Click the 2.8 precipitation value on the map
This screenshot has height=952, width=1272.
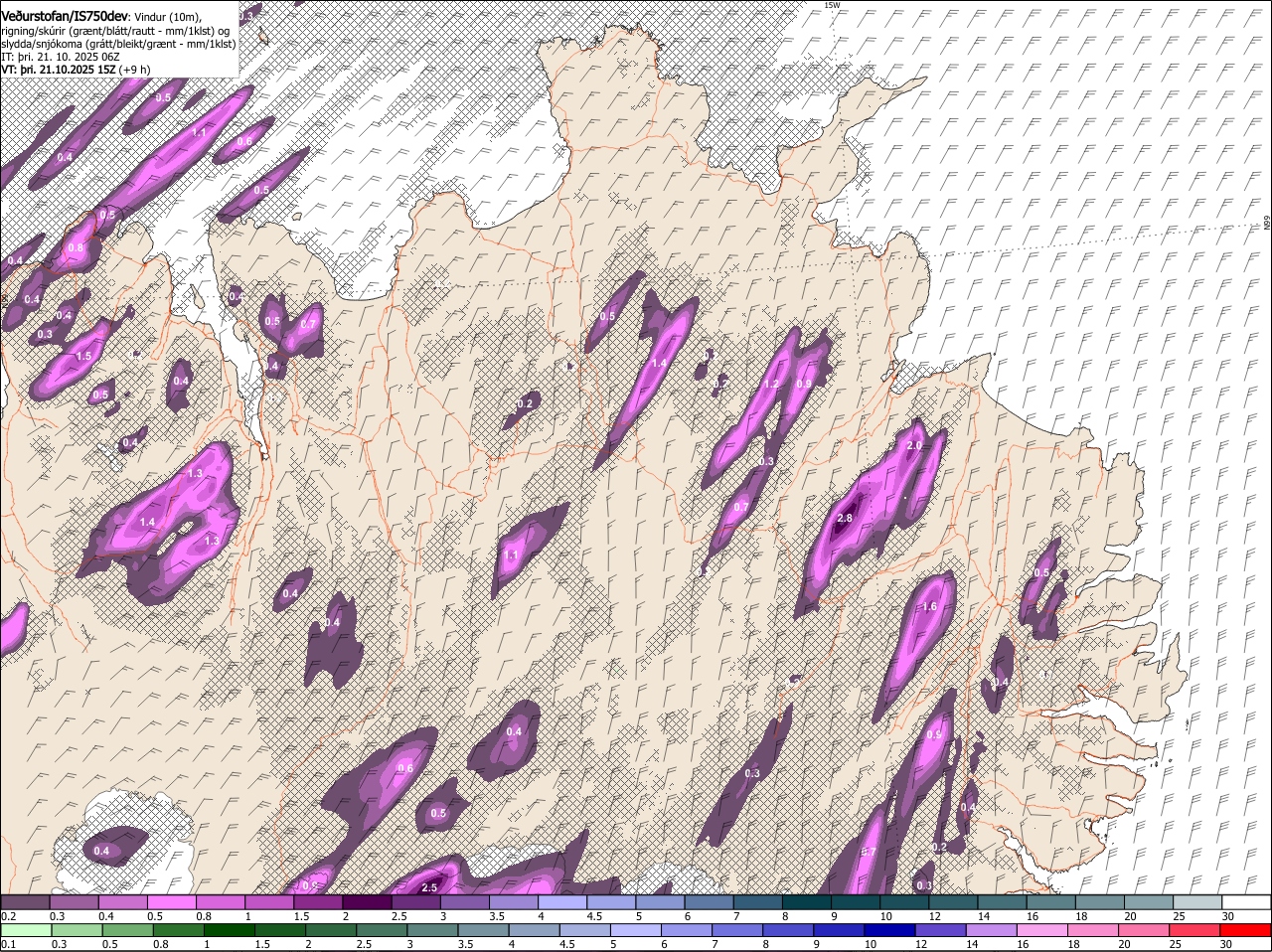847,519
